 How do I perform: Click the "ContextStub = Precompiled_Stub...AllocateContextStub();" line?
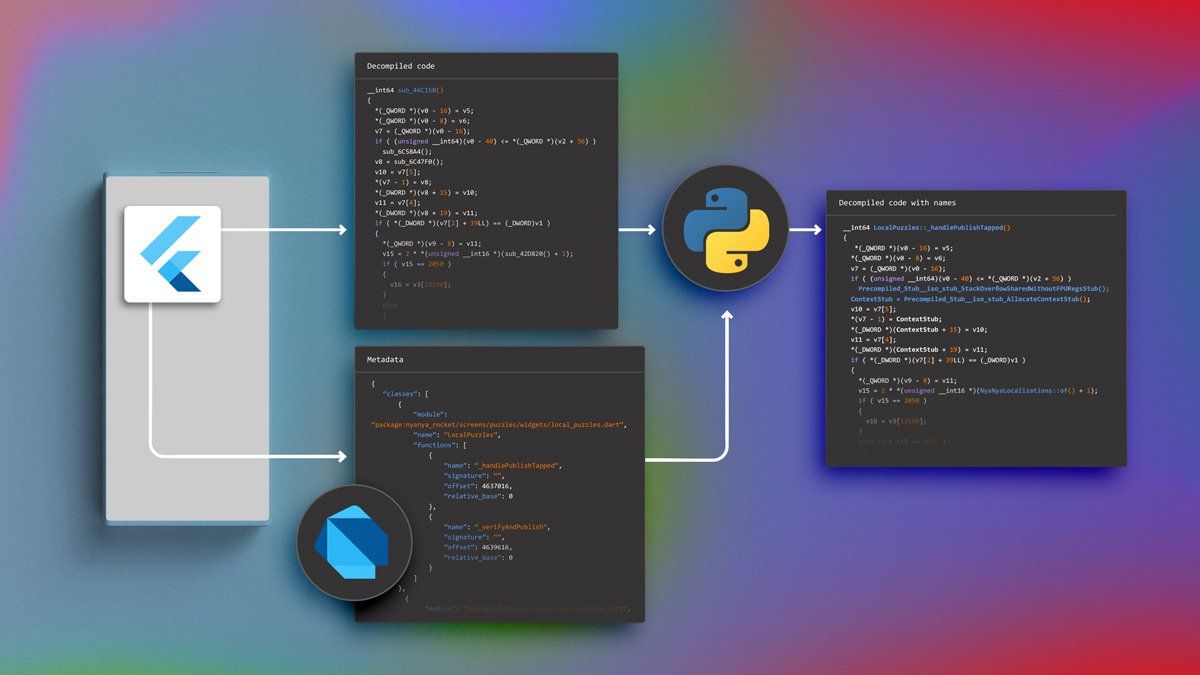pos(971,299)
